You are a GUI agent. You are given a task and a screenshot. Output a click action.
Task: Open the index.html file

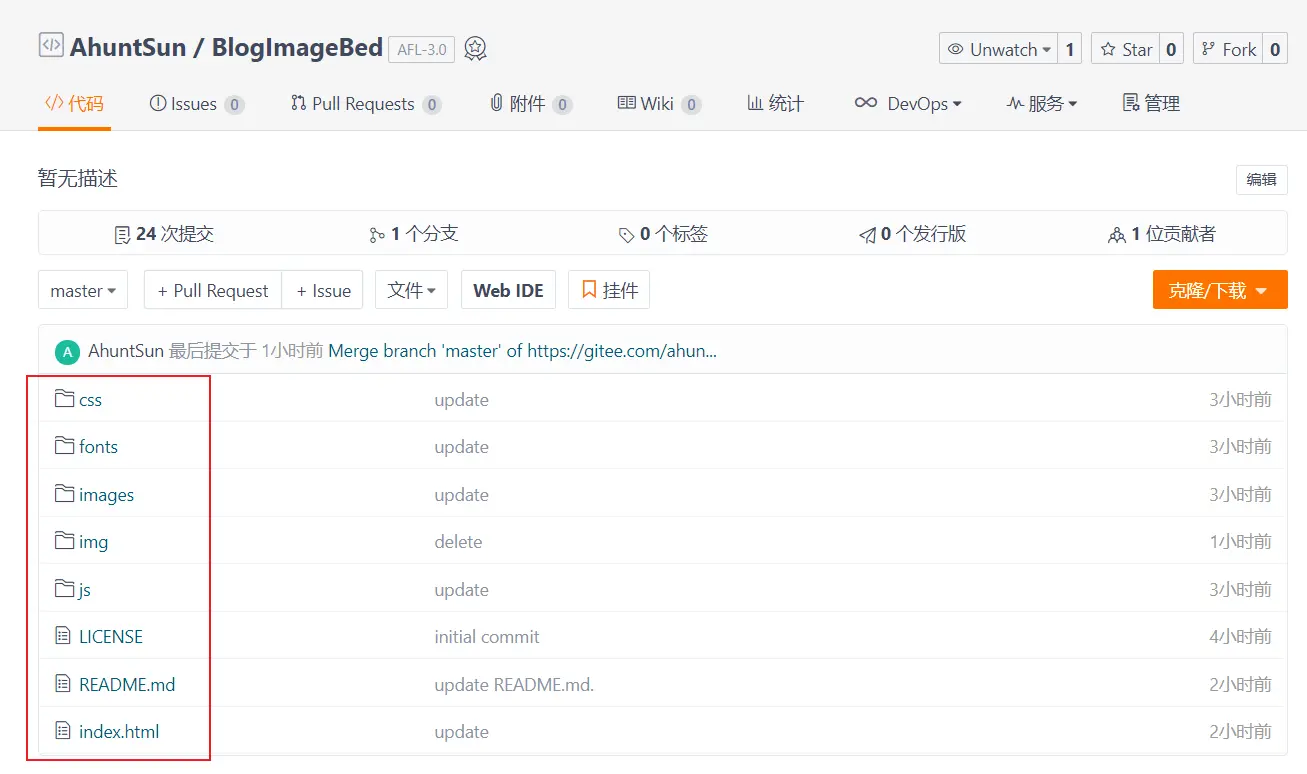point(120,732)
